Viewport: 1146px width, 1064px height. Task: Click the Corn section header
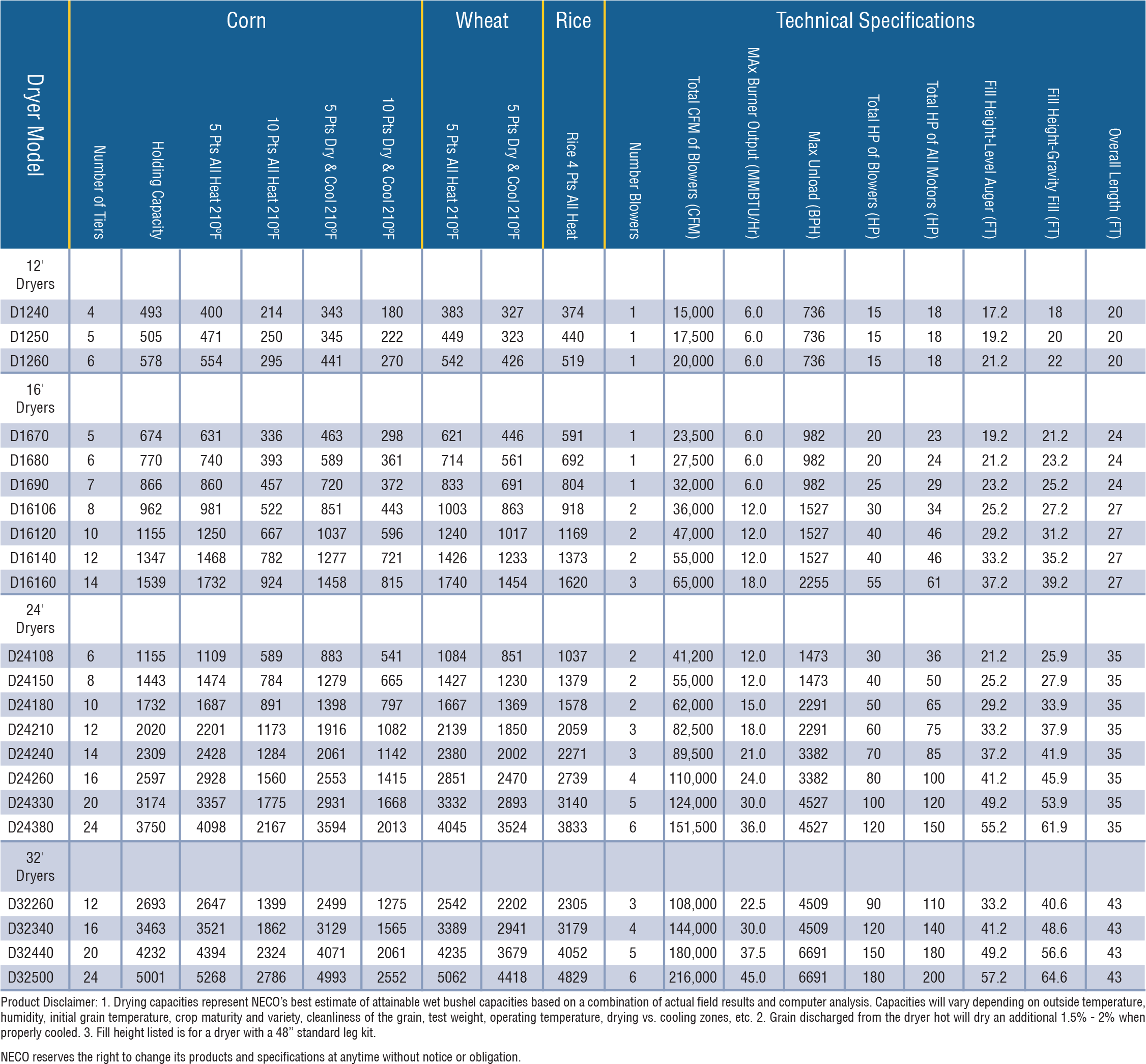(x=246, y=21)
